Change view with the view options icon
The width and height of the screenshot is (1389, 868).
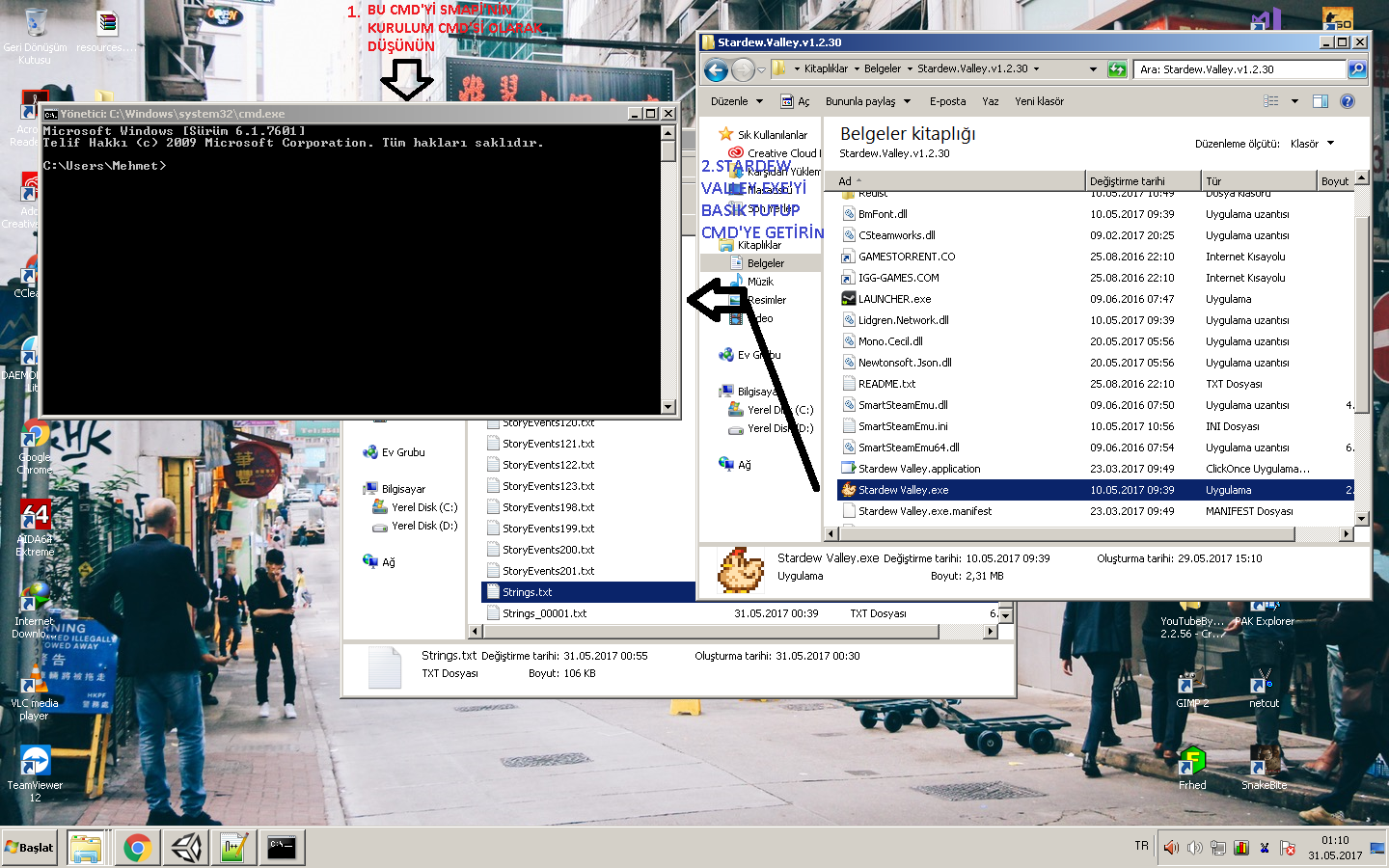pyautogui.click(x=1271, y=101)
